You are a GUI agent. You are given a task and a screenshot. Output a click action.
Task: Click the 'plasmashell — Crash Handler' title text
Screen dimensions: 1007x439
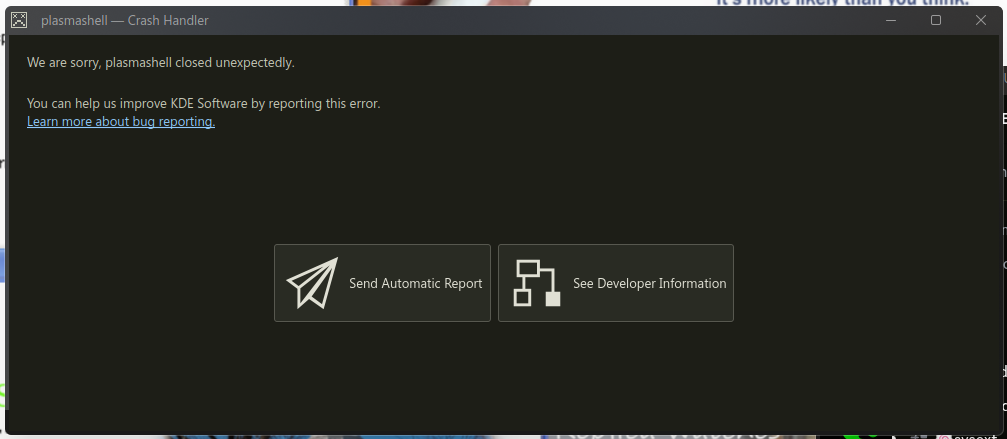click(x=125, y=21)
